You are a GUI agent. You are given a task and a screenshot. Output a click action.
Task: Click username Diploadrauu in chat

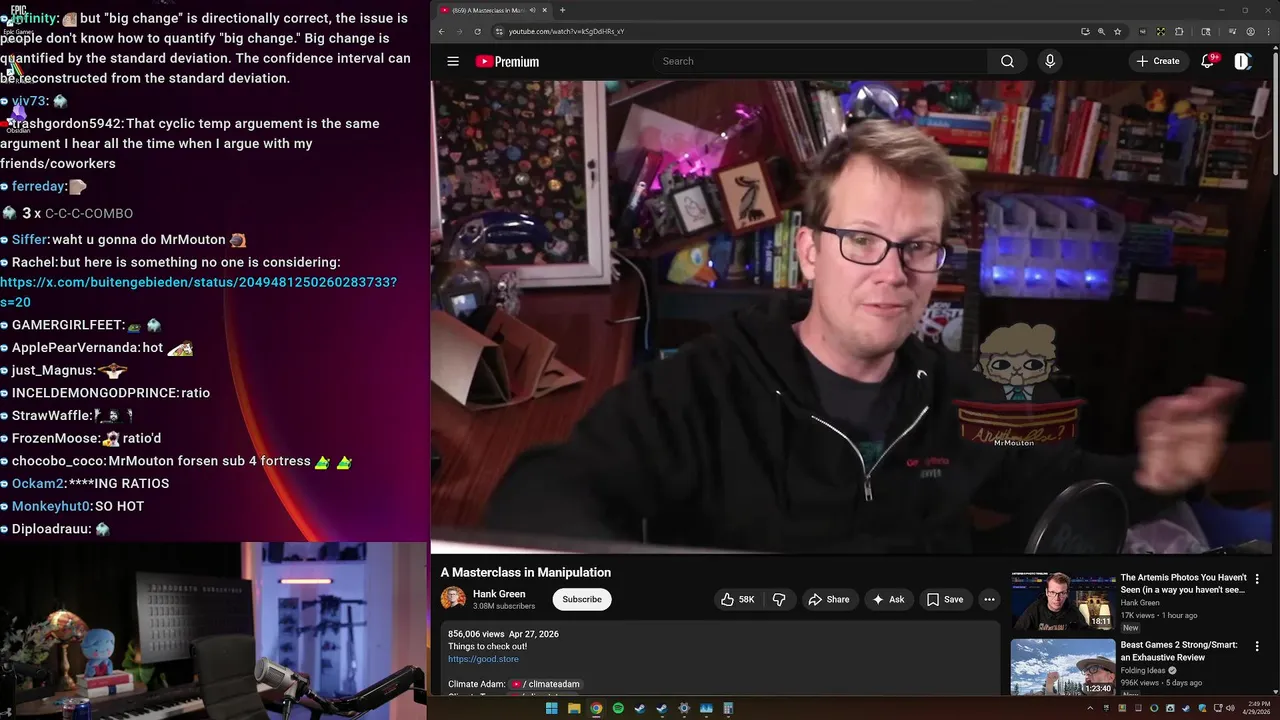[51, 529]
